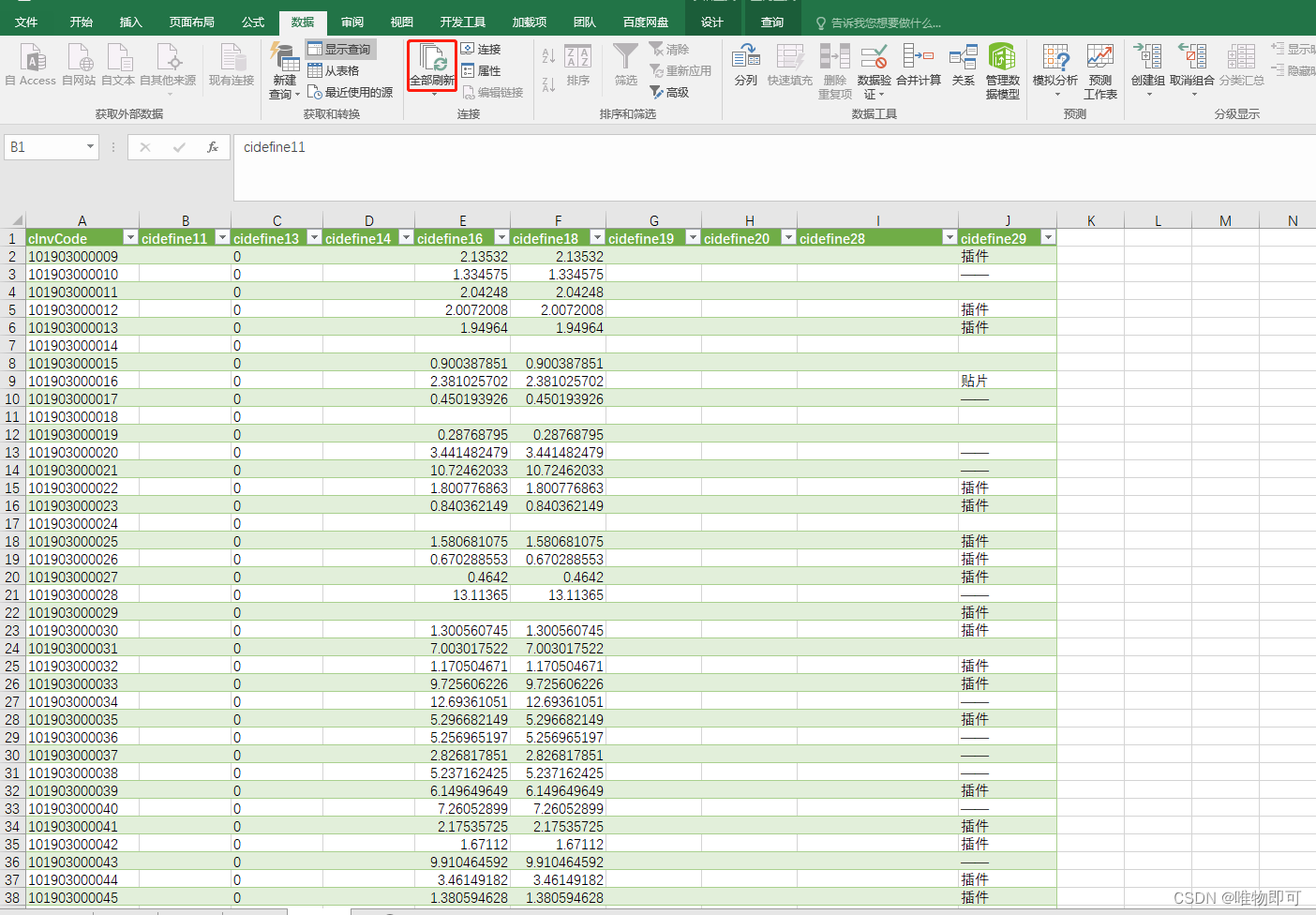The image size is (1316, 915).
Task: Open 现有连接 existing connections
Action: [x=232, y=65]
